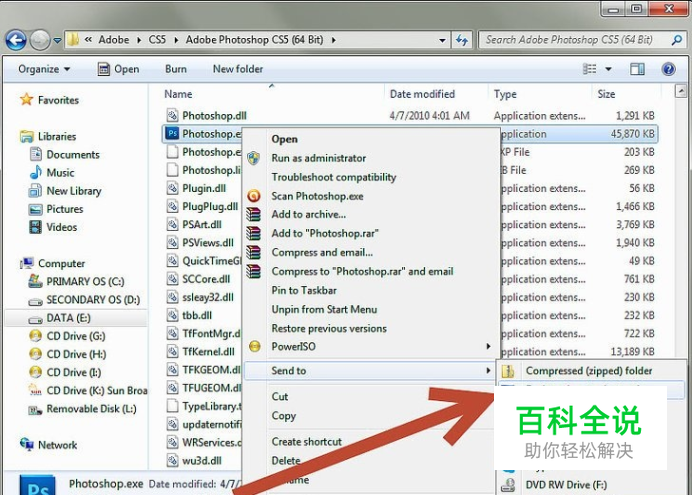The width and height of the screenshot is (692, 495).
Task: Choose Pin to Taskbar
Action: [x=304, y=291]
